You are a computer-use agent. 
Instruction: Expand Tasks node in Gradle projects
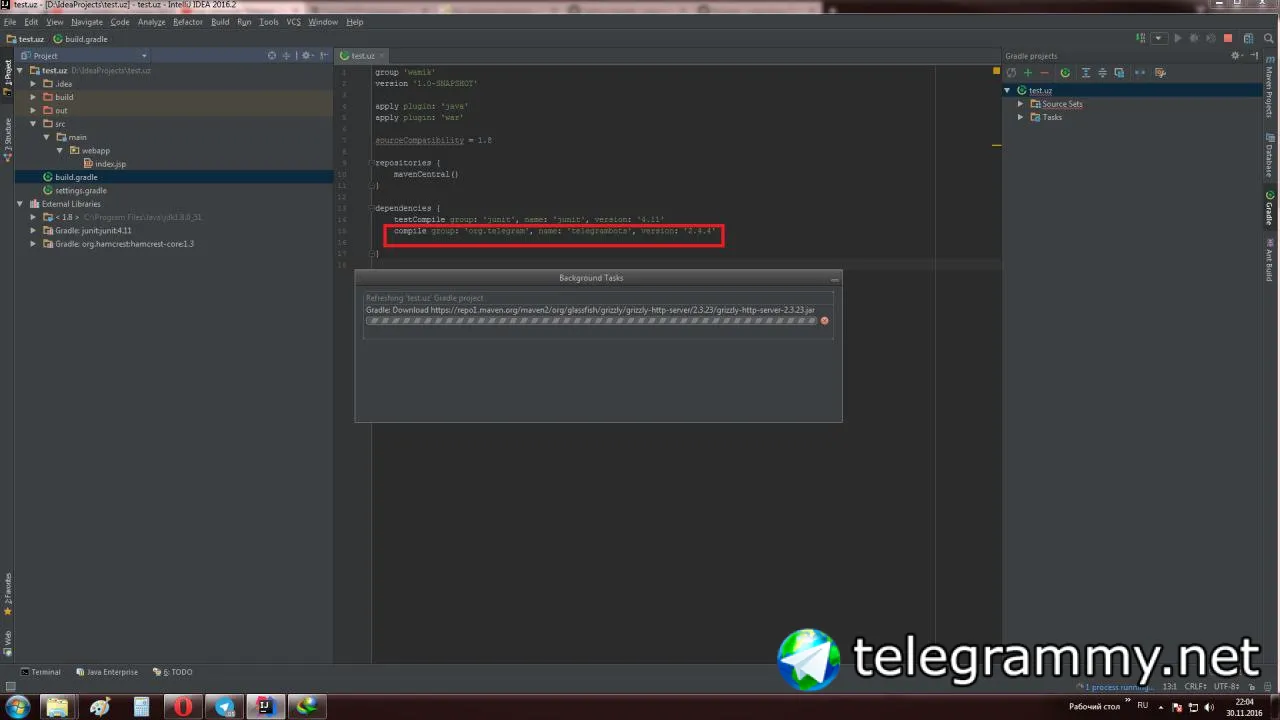coord(1021,118)
